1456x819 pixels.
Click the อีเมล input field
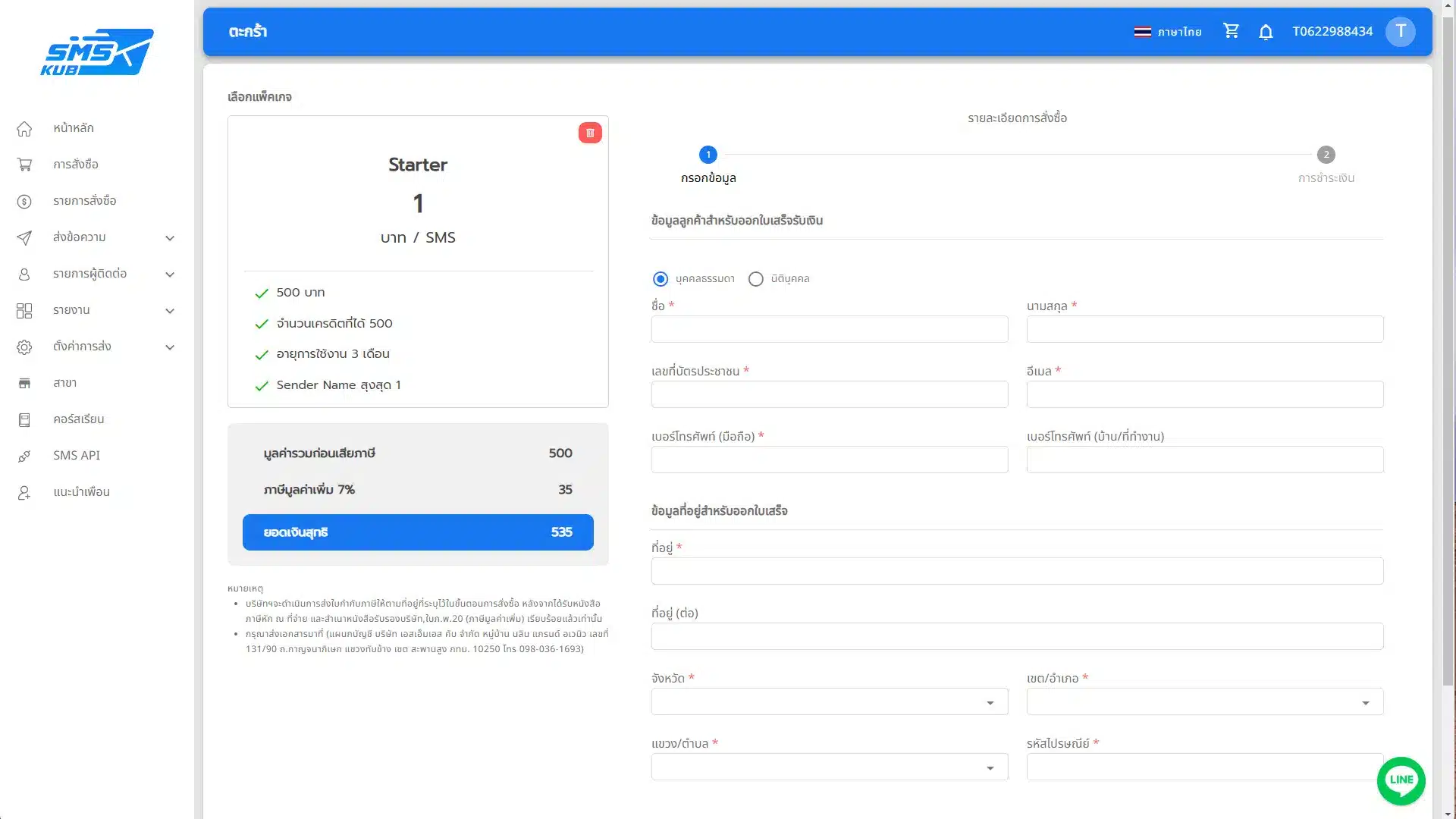tap(1204, 394)
